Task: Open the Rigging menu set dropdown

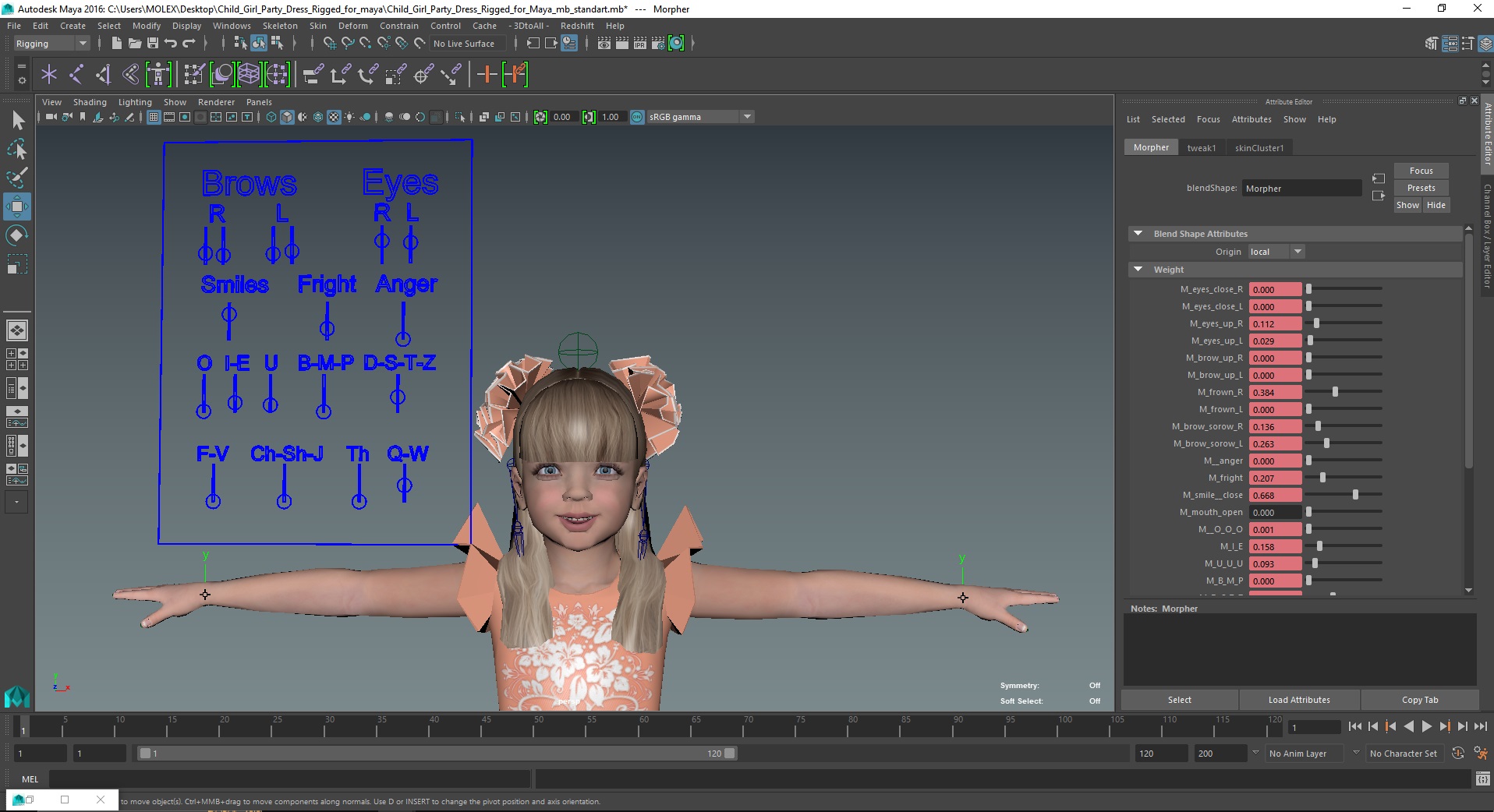Action: pos(51,44)
